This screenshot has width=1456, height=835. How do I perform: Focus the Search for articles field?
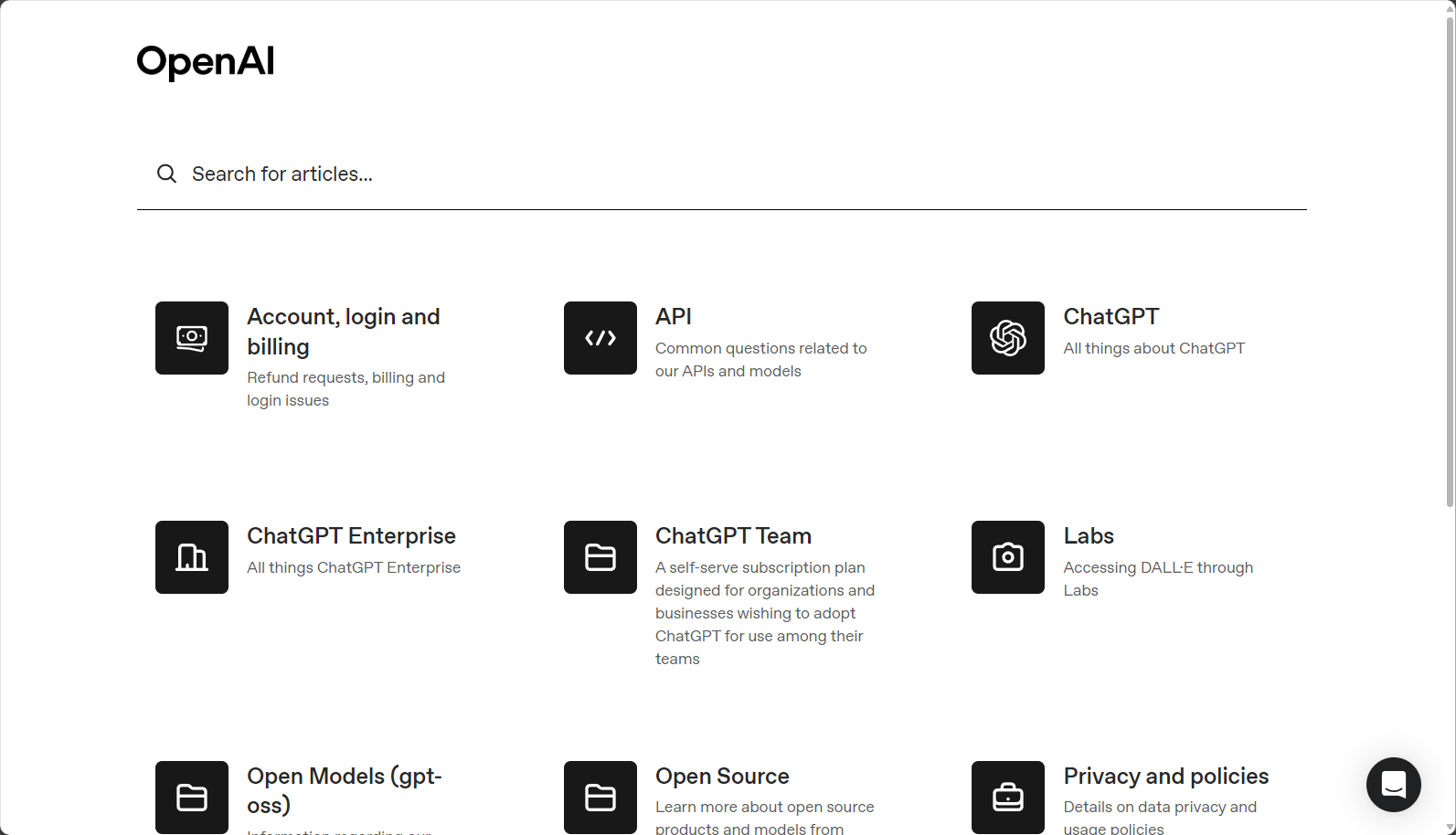pyautogui.click(x=722, y=174)
